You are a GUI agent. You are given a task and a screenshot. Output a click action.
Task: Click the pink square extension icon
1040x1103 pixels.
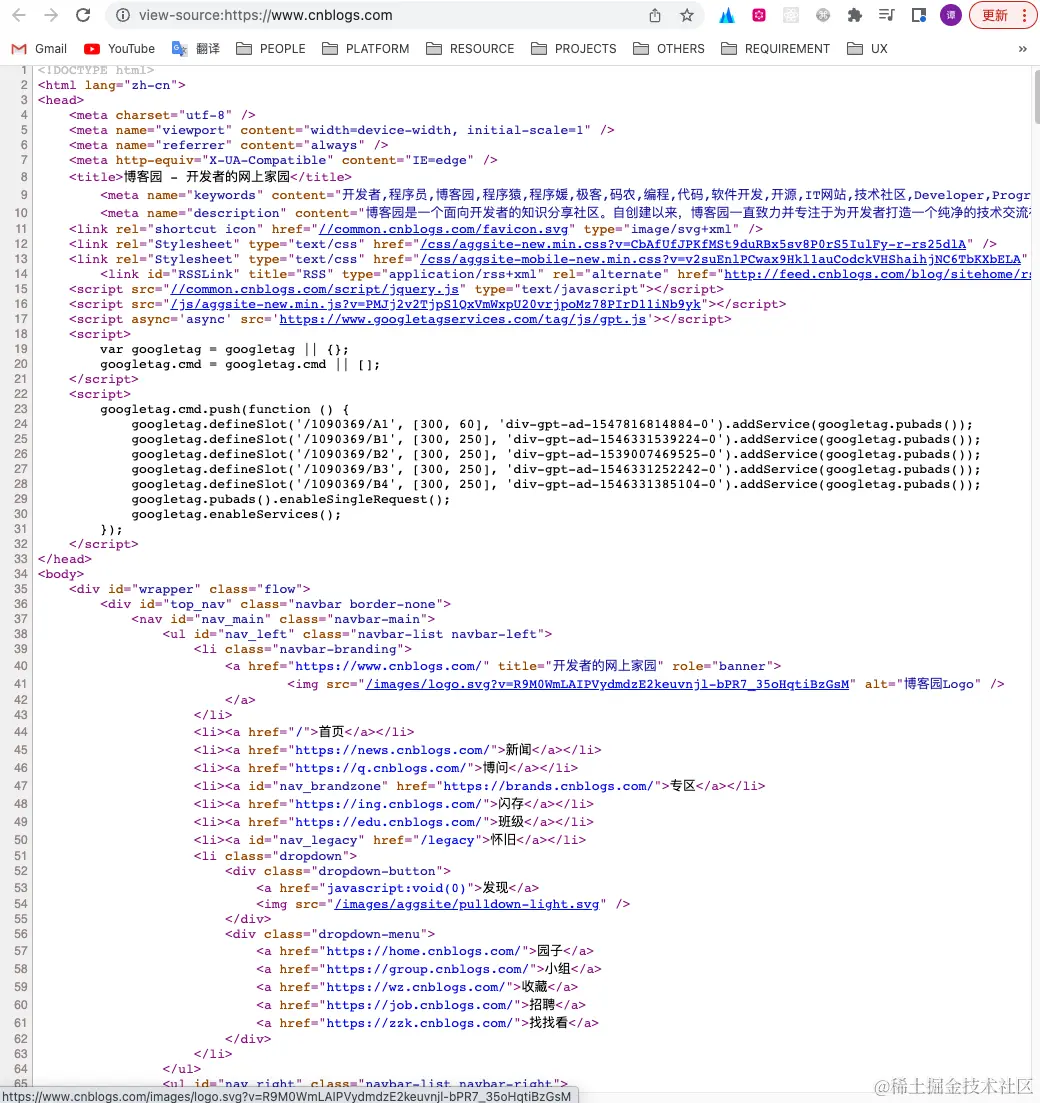tap(759, 15)
